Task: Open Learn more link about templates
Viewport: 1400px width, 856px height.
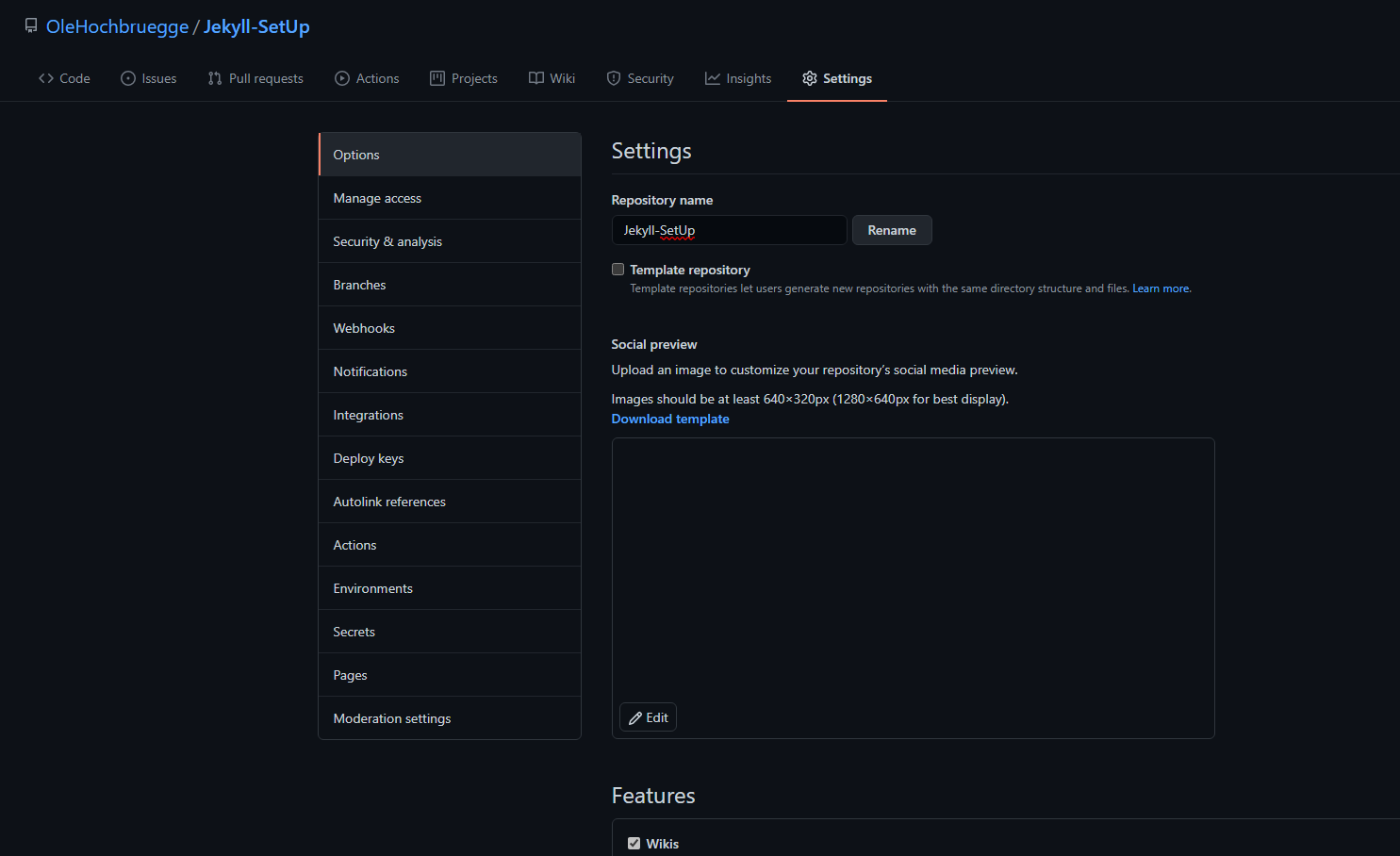Action: 1161,288
